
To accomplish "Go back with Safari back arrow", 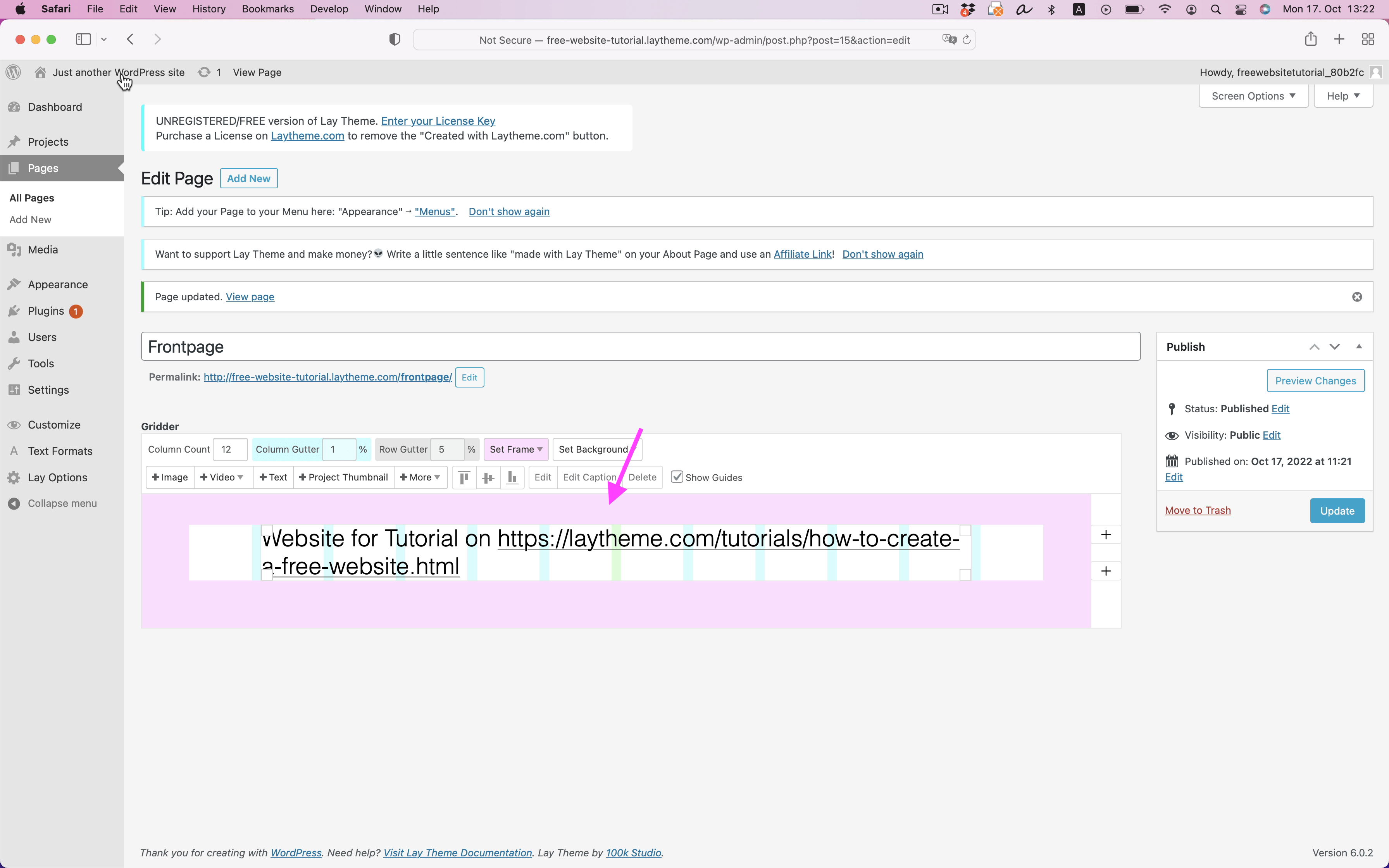I will [130, 39].
